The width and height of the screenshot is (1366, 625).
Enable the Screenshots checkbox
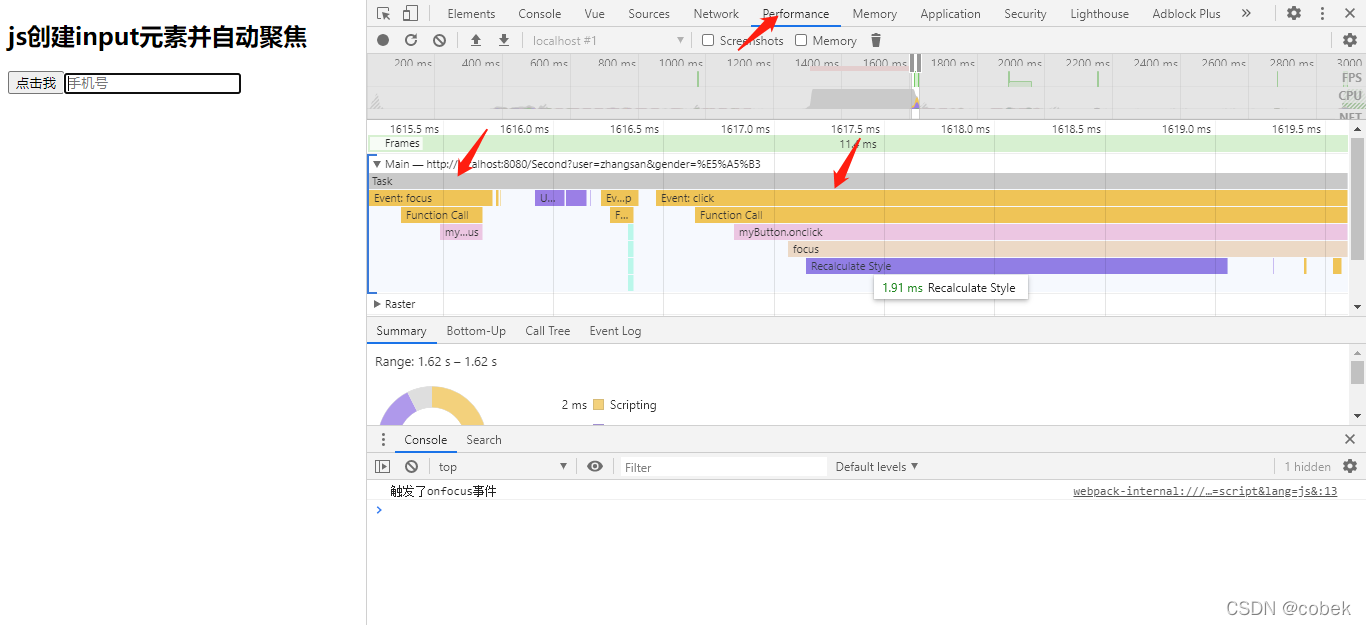pos(708,40)
